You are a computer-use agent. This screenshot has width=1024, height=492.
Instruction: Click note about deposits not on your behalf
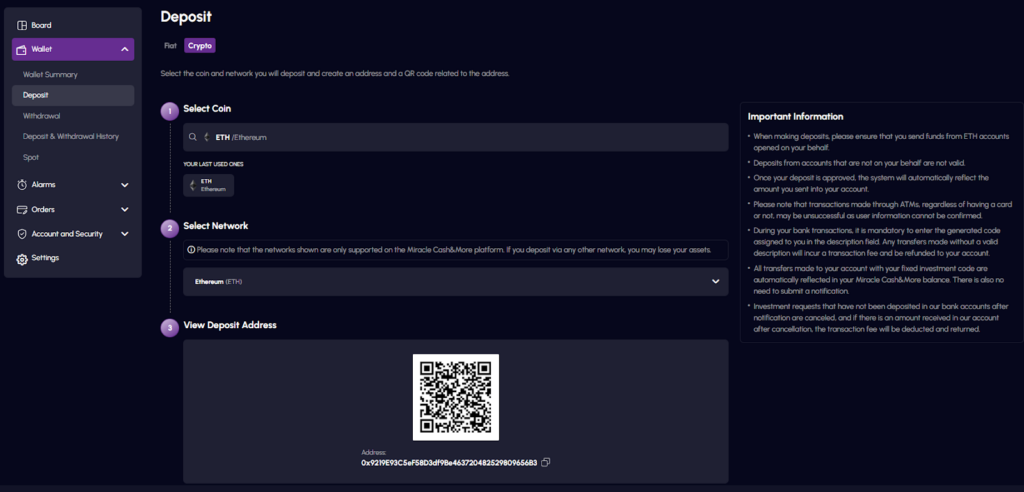[x=859, y=163]
